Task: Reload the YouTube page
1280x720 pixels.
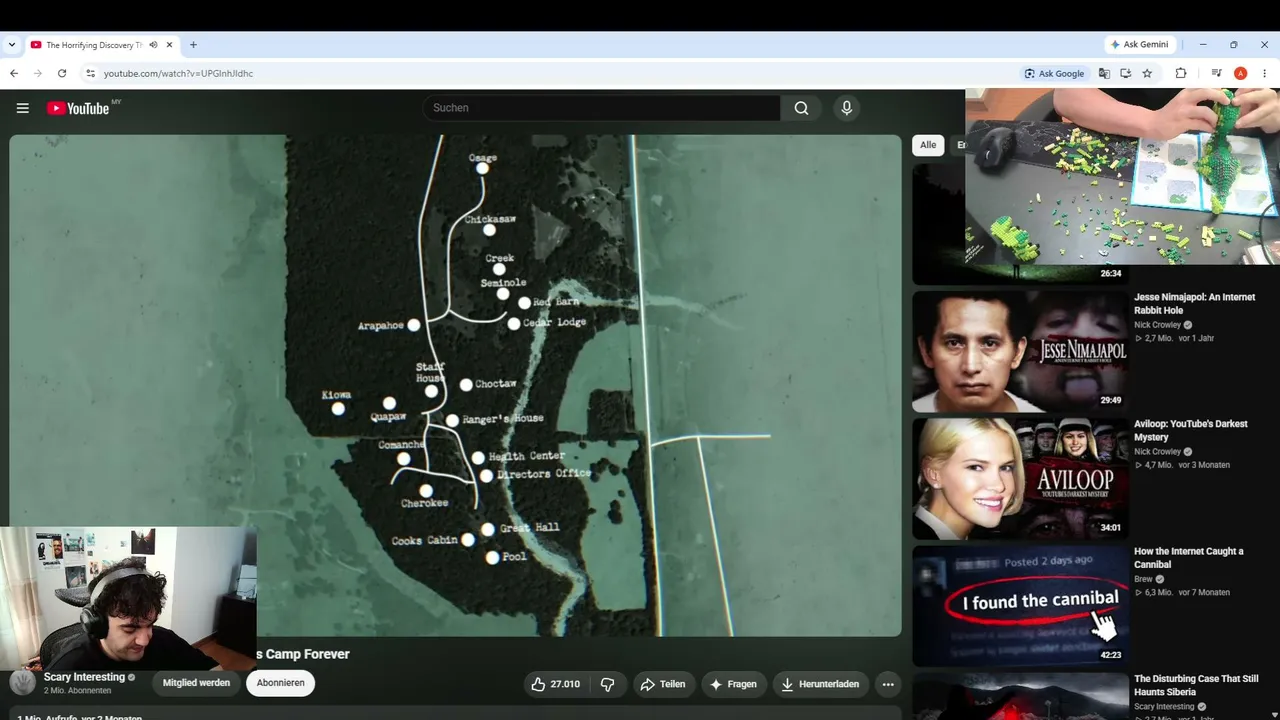Action: click(x=62, y=73)
